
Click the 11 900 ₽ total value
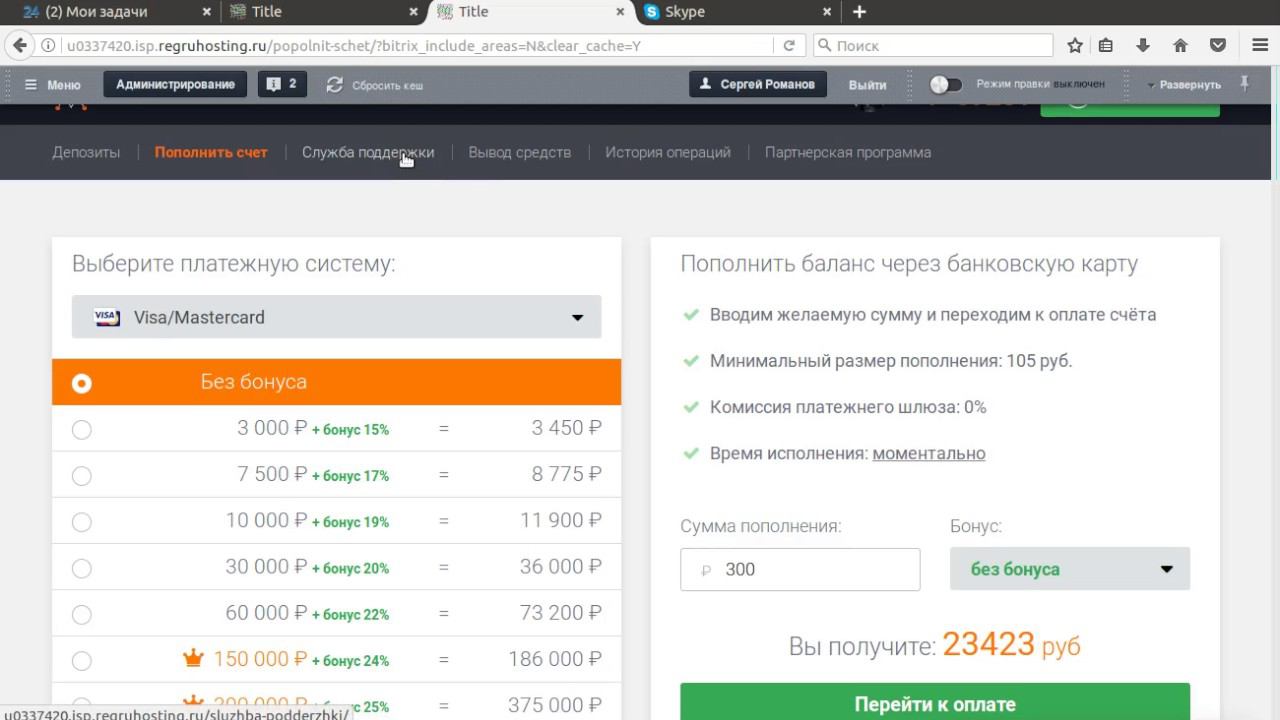[561, 520]
